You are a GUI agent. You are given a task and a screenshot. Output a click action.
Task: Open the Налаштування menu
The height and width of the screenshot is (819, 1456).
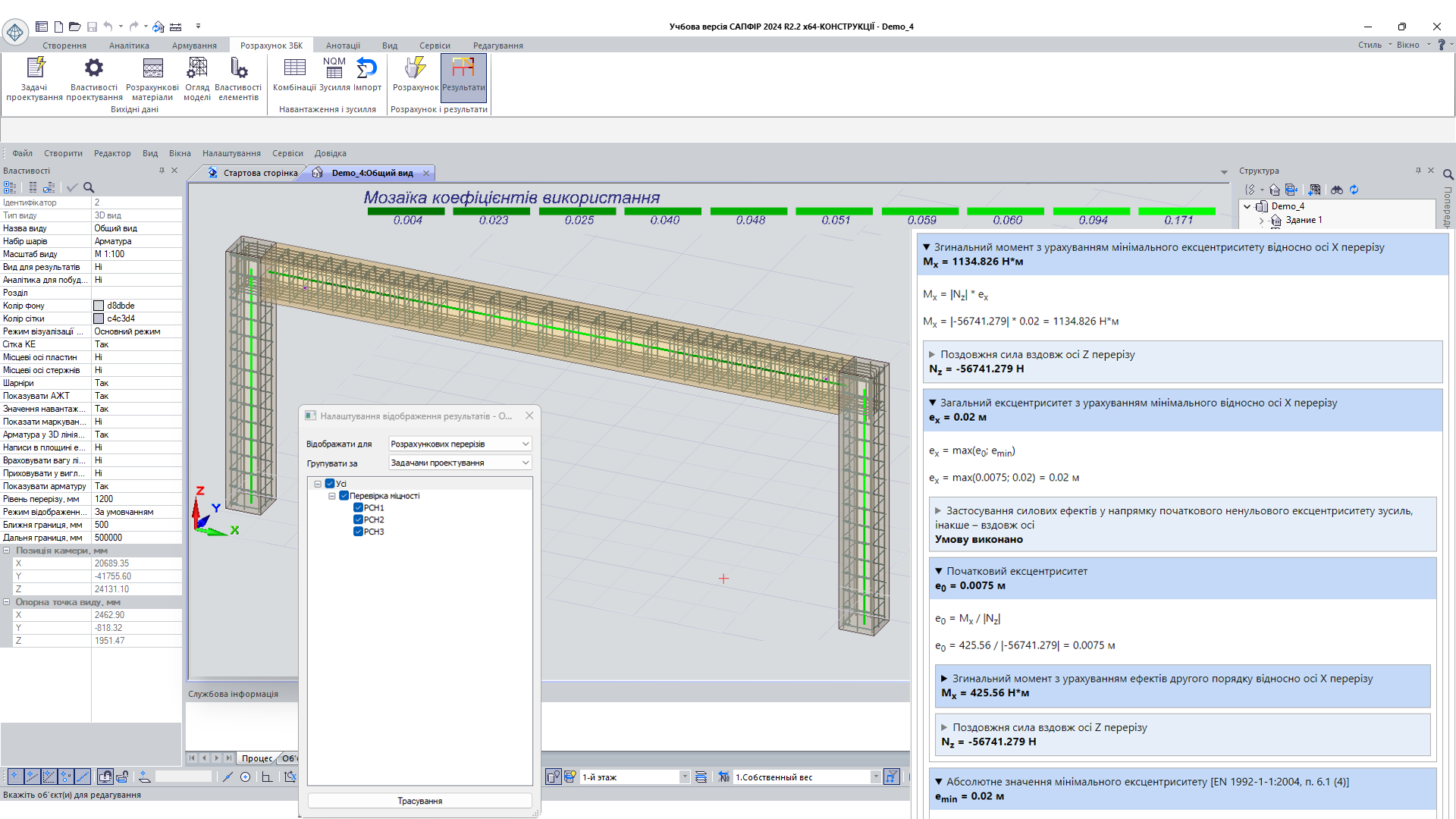click(x=231, y=153)
